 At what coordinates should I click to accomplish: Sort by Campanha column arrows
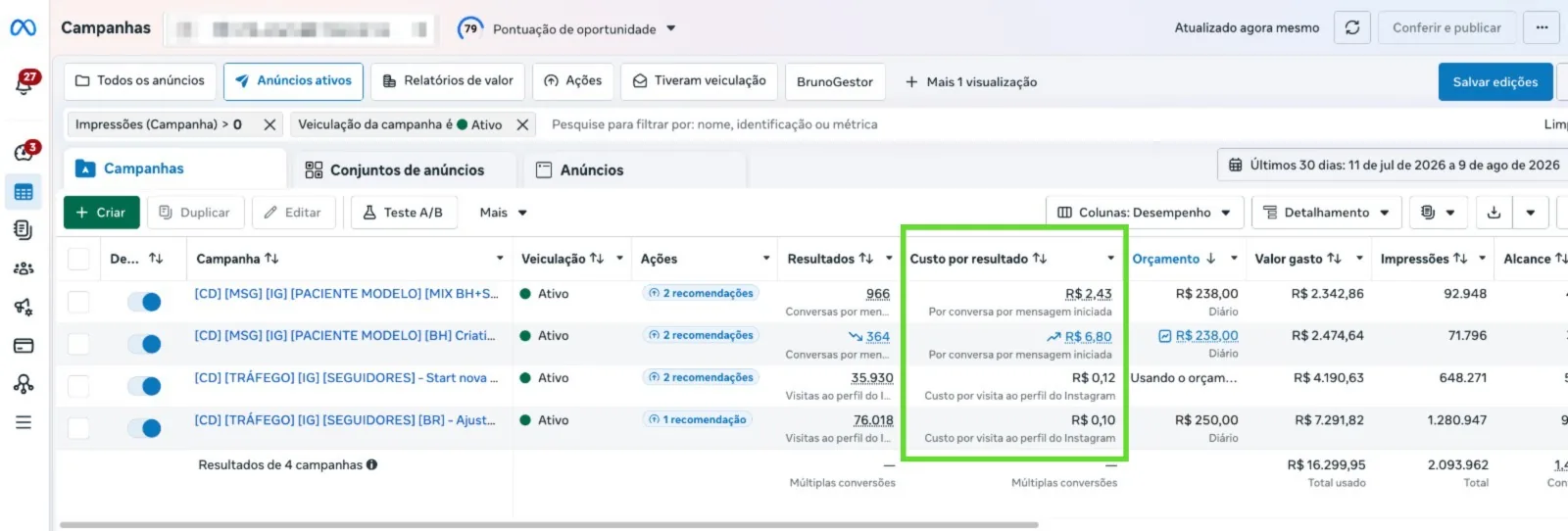click(x=271, y=259)
